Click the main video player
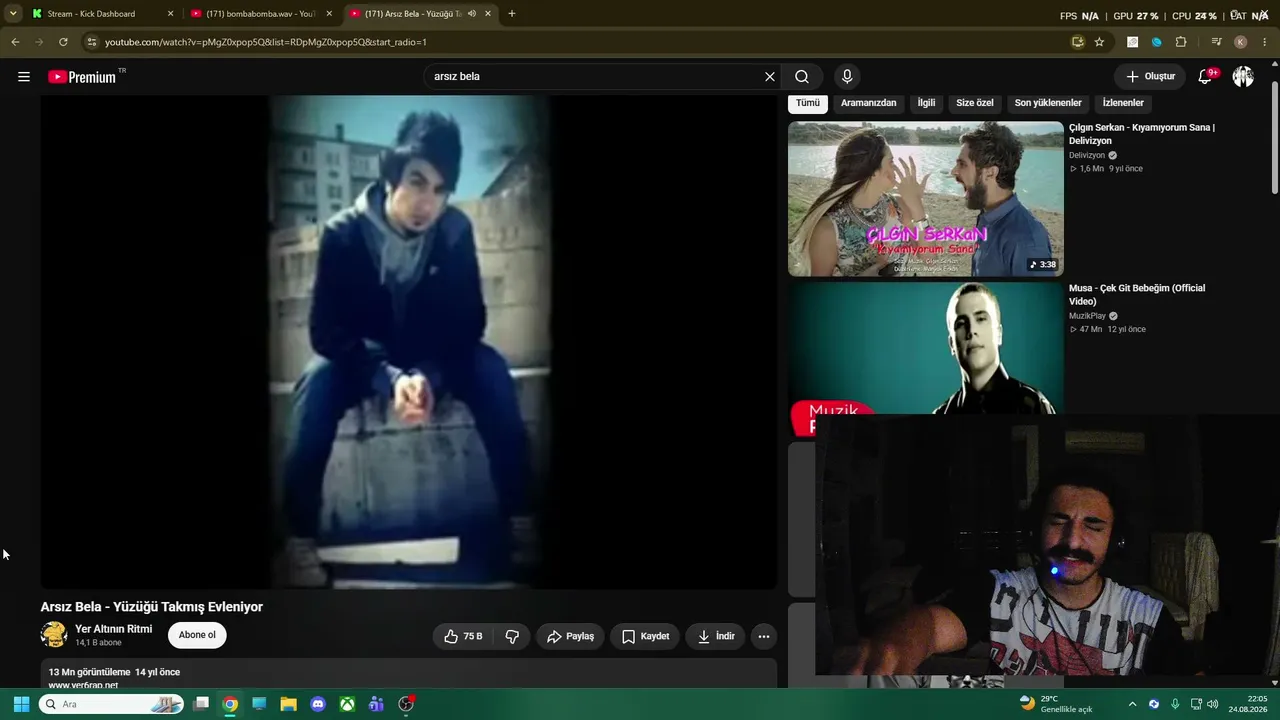The height and width of the screenshot is (720, 1280). (x=409, y=342)
